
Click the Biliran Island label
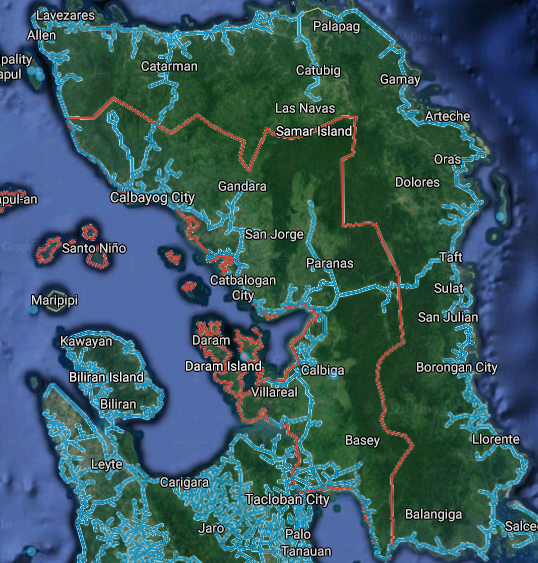click(x=106, y=377)
